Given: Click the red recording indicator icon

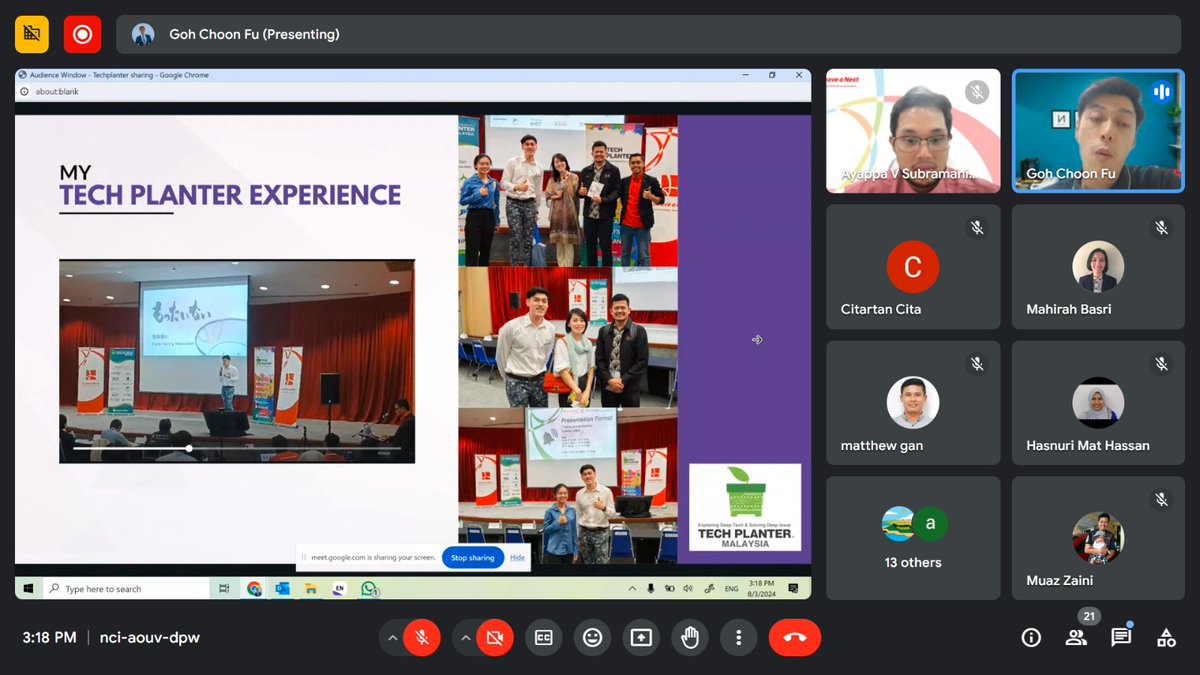Looking at the screenshot, I should click(82, 34).
